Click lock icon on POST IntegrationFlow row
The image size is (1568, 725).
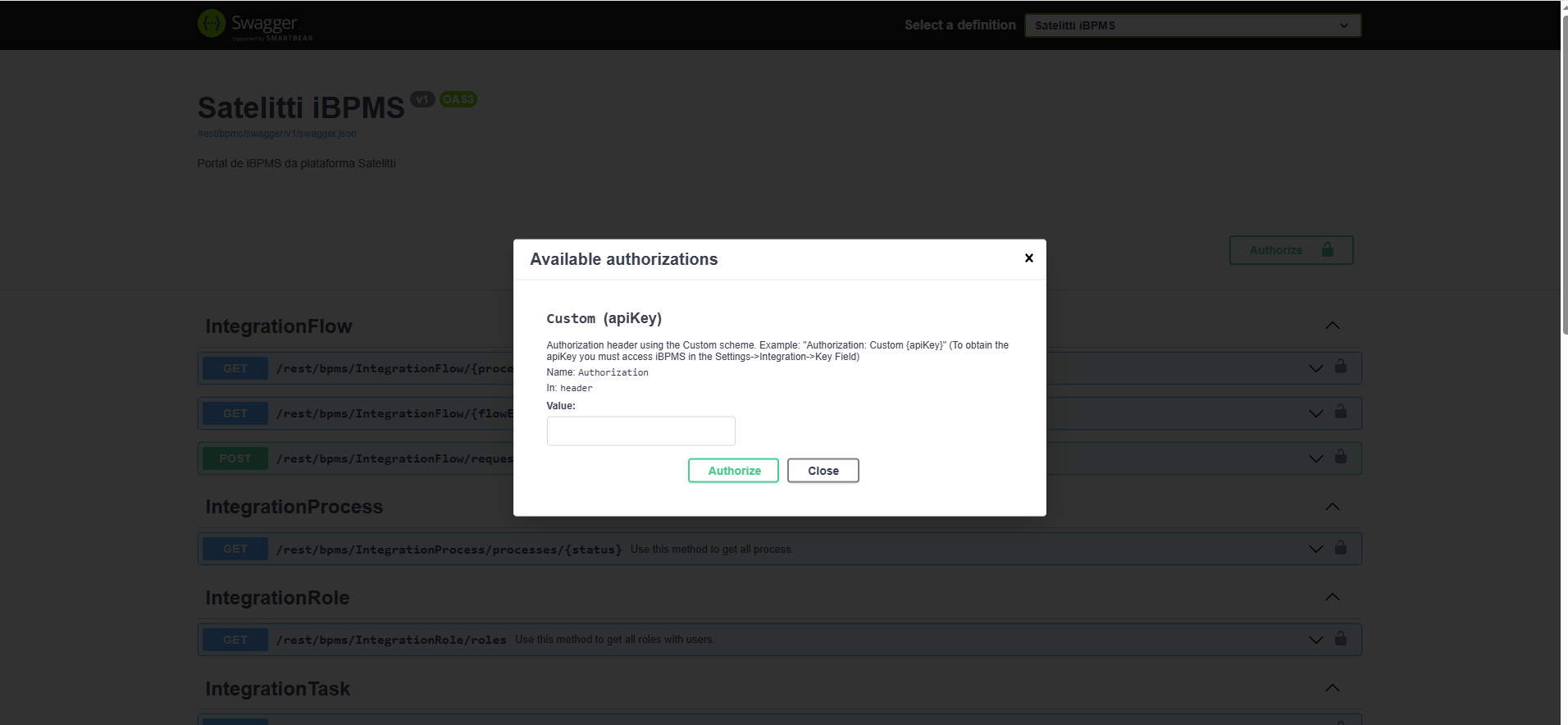[x=1341, y=456]
